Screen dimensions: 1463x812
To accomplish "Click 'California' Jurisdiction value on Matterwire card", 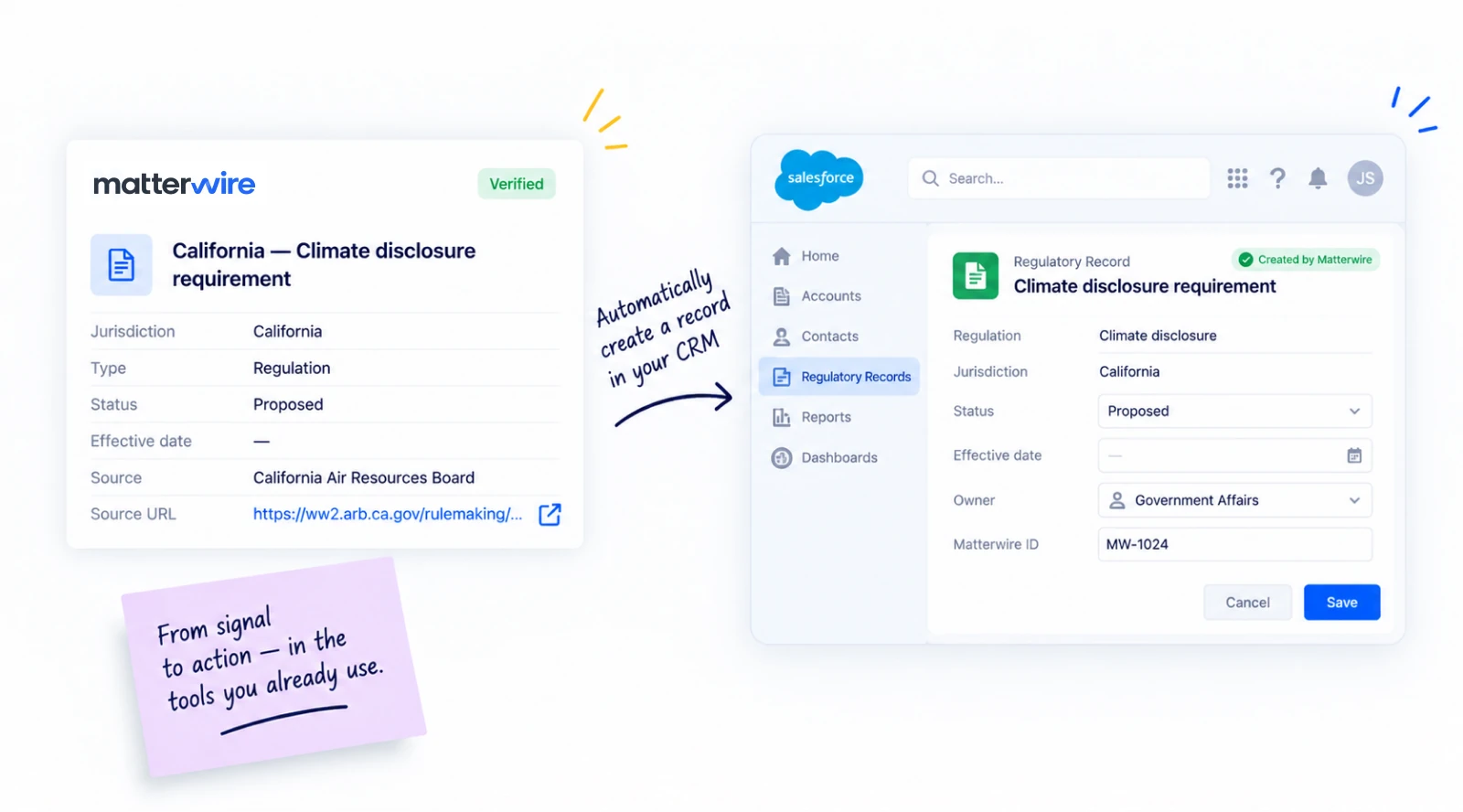I will 287,331.
